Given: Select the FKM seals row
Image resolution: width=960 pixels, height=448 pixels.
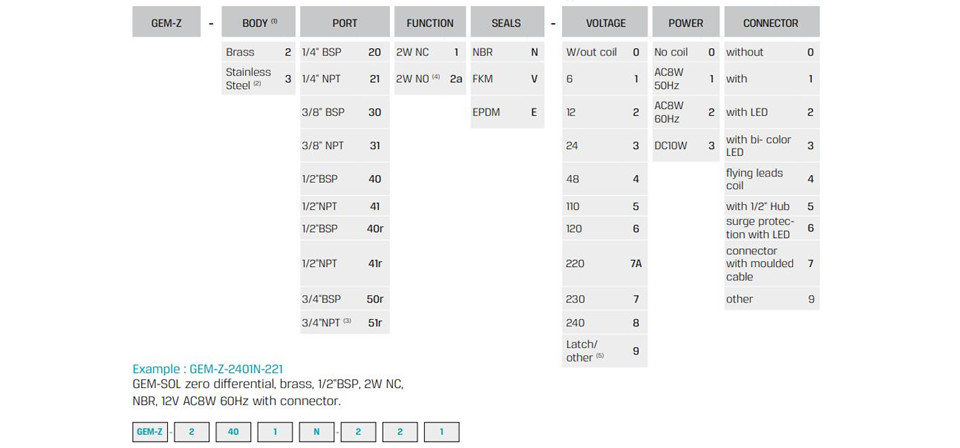Looking at the screenshot, I should 508,79.
